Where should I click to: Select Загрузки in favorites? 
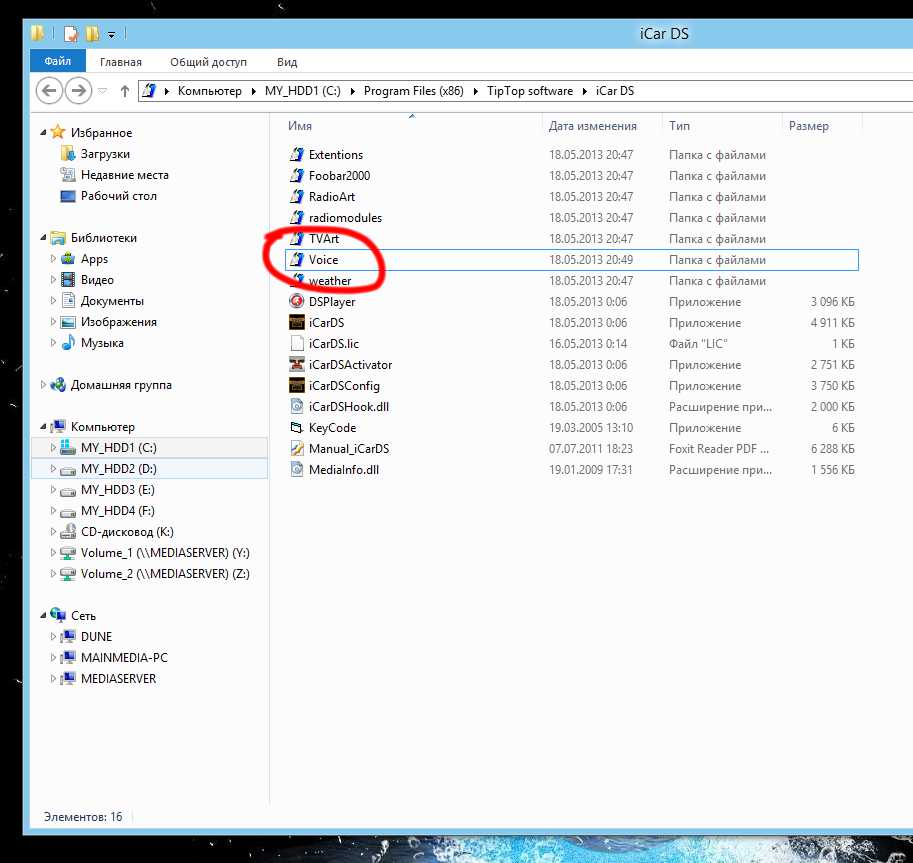coord(105,154)
